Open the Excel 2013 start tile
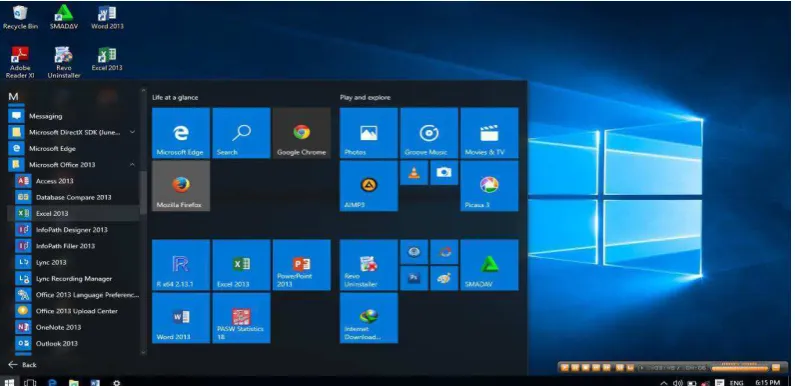Screen dimensions: 795x386 point(241,265)
